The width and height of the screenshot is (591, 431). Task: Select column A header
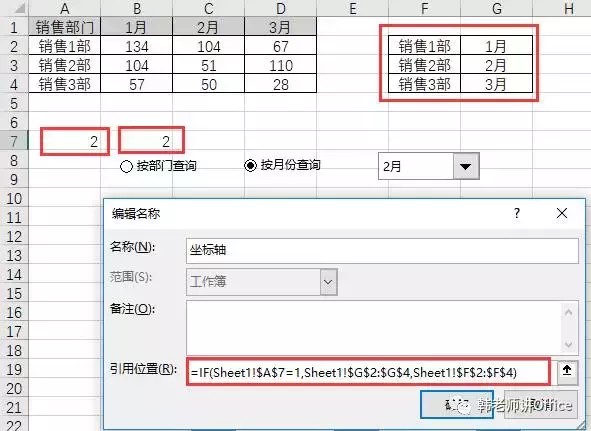pos(64,8)
